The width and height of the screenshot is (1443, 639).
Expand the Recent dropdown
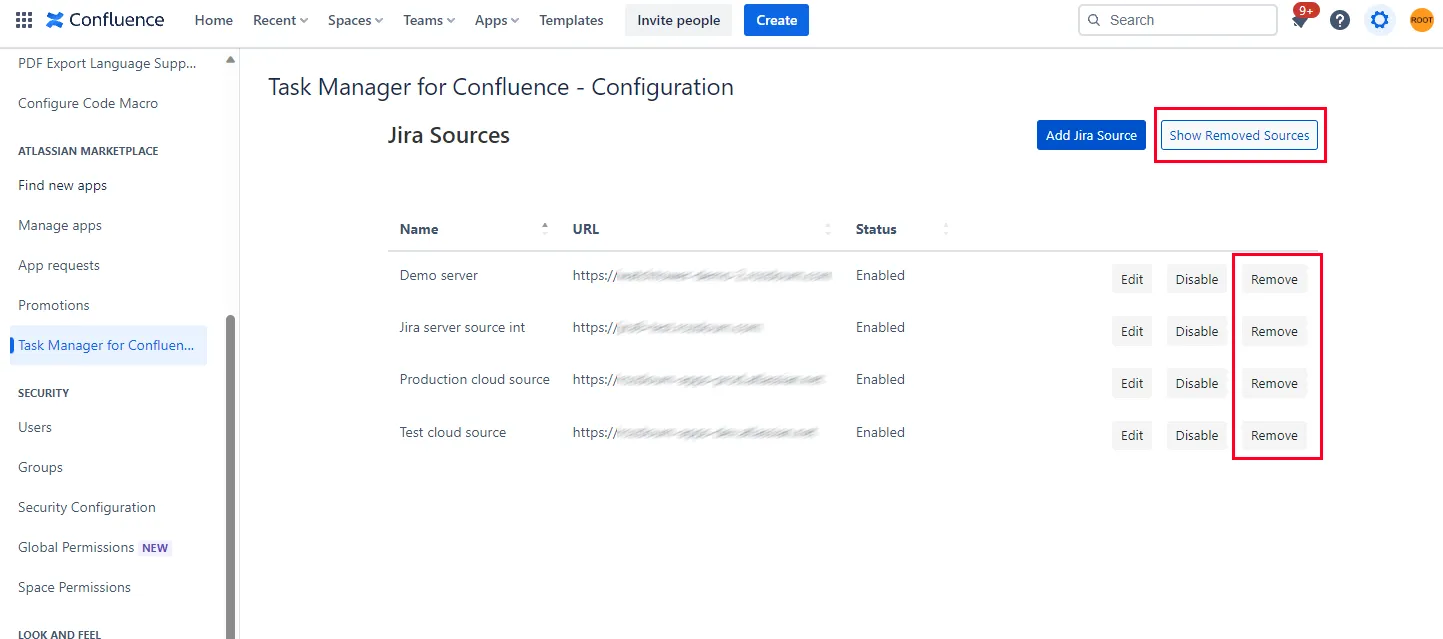(280, 20)
